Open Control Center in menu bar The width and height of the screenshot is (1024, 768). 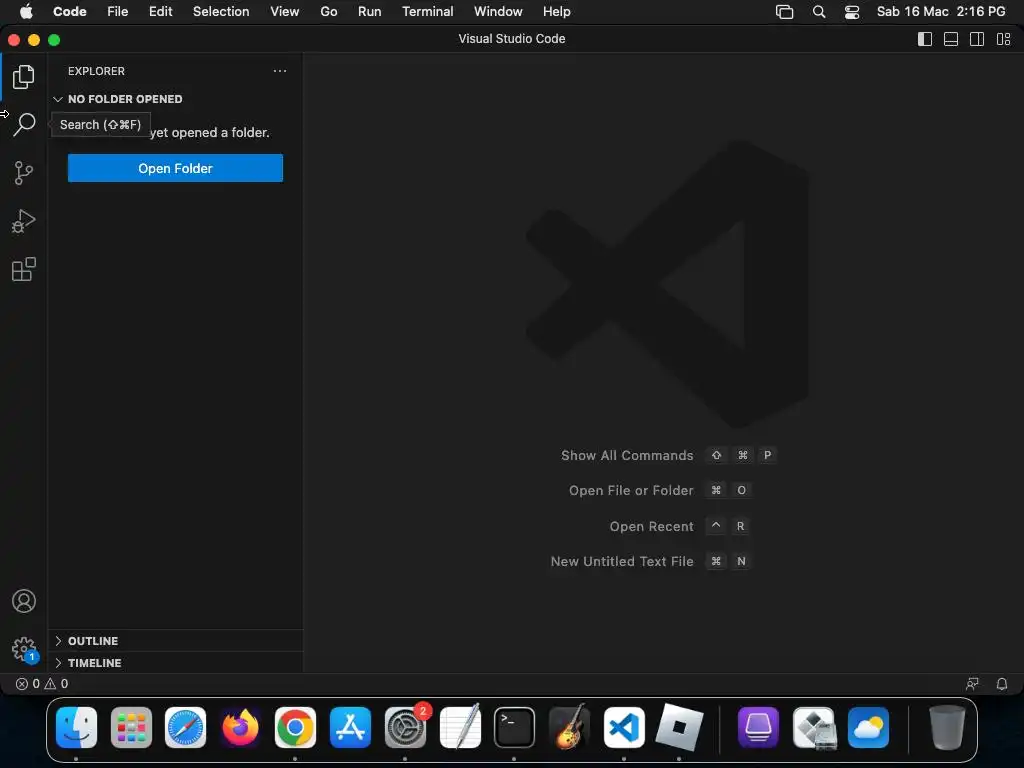[x=852, y=12]
